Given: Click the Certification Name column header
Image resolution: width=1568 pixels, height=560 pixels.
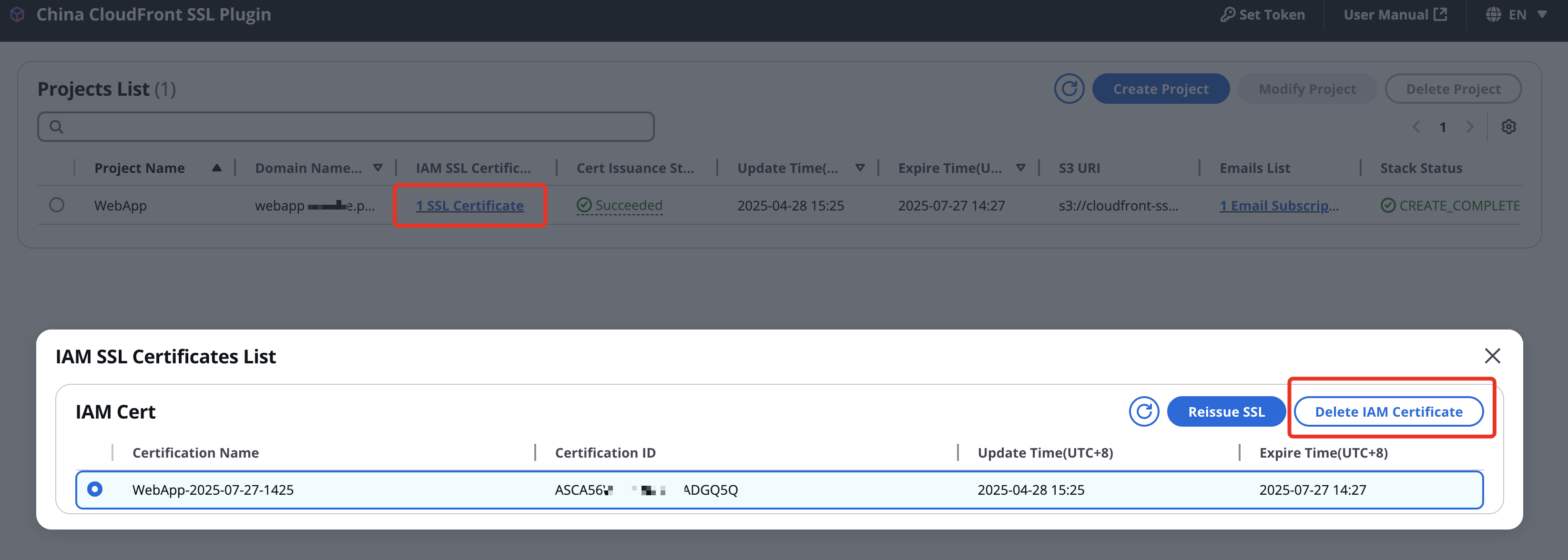Looking at the screenshot, I should [x=195, y=452].
